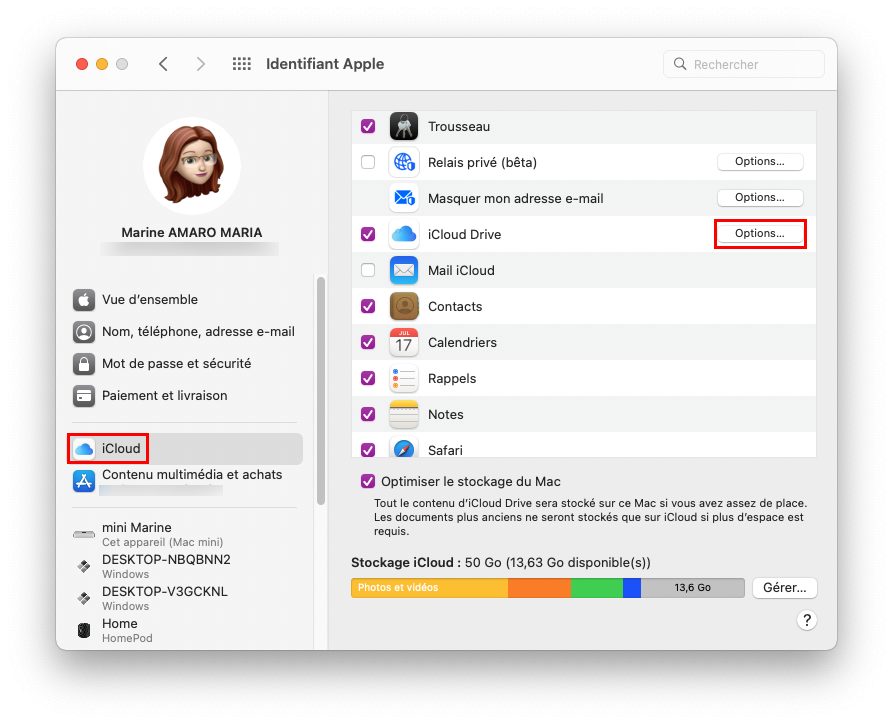Select Mot de passe et sécurité
This screenshot has height=724, width=893.
(x=176, y=364)
